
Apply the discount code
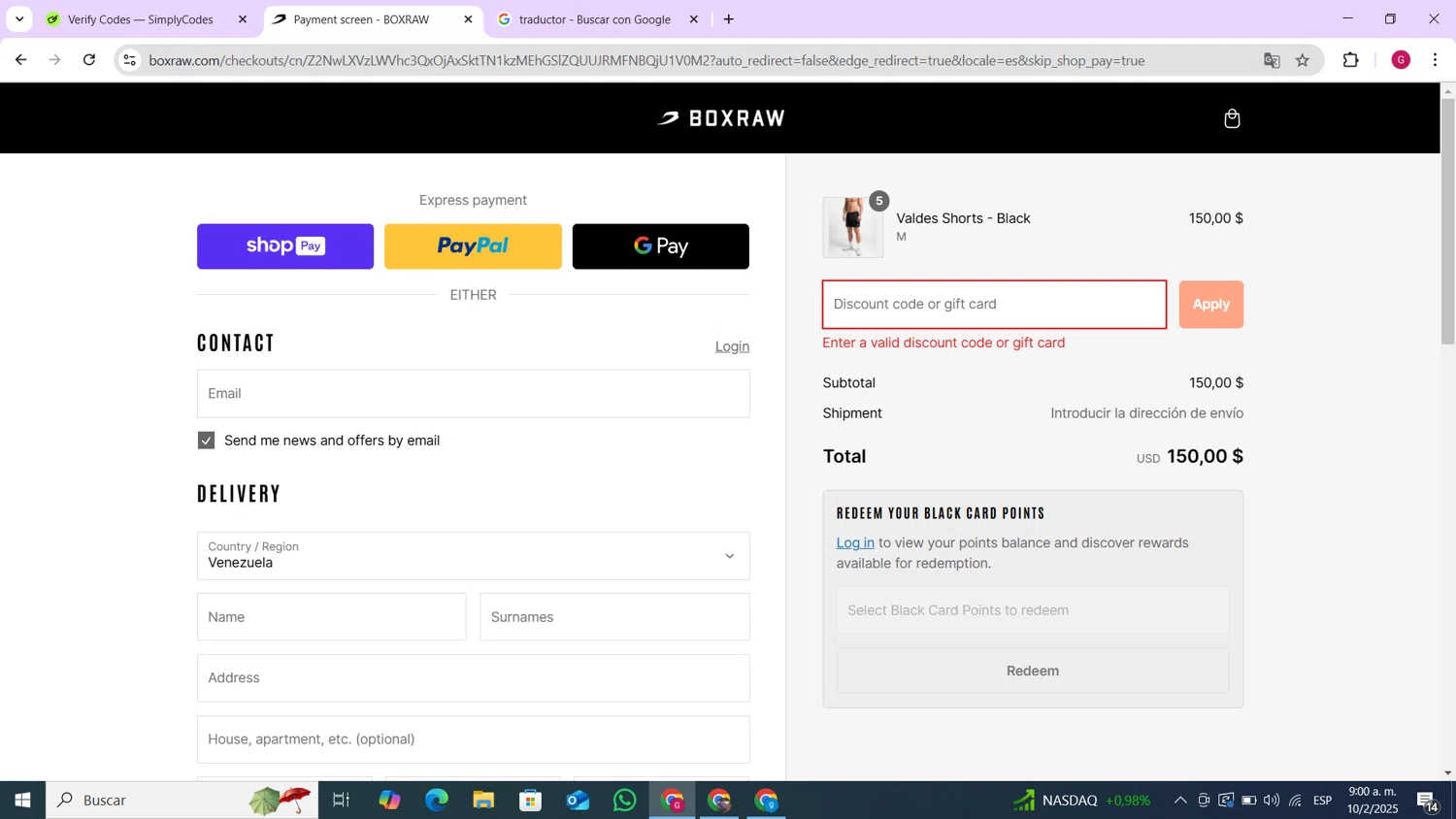click(x=1210, y=305)
